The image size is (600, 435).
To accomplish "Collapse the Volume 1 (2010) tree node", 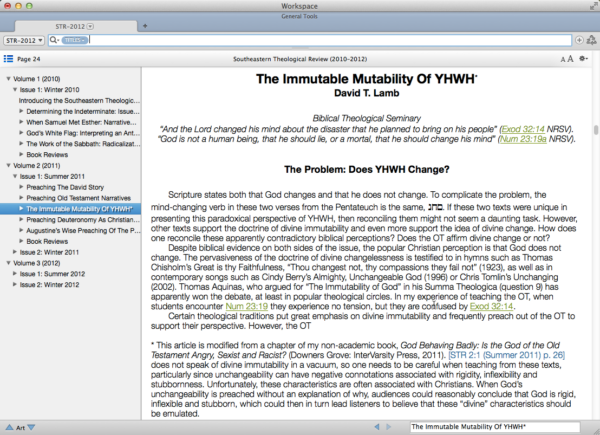I will tap(9, 78).
